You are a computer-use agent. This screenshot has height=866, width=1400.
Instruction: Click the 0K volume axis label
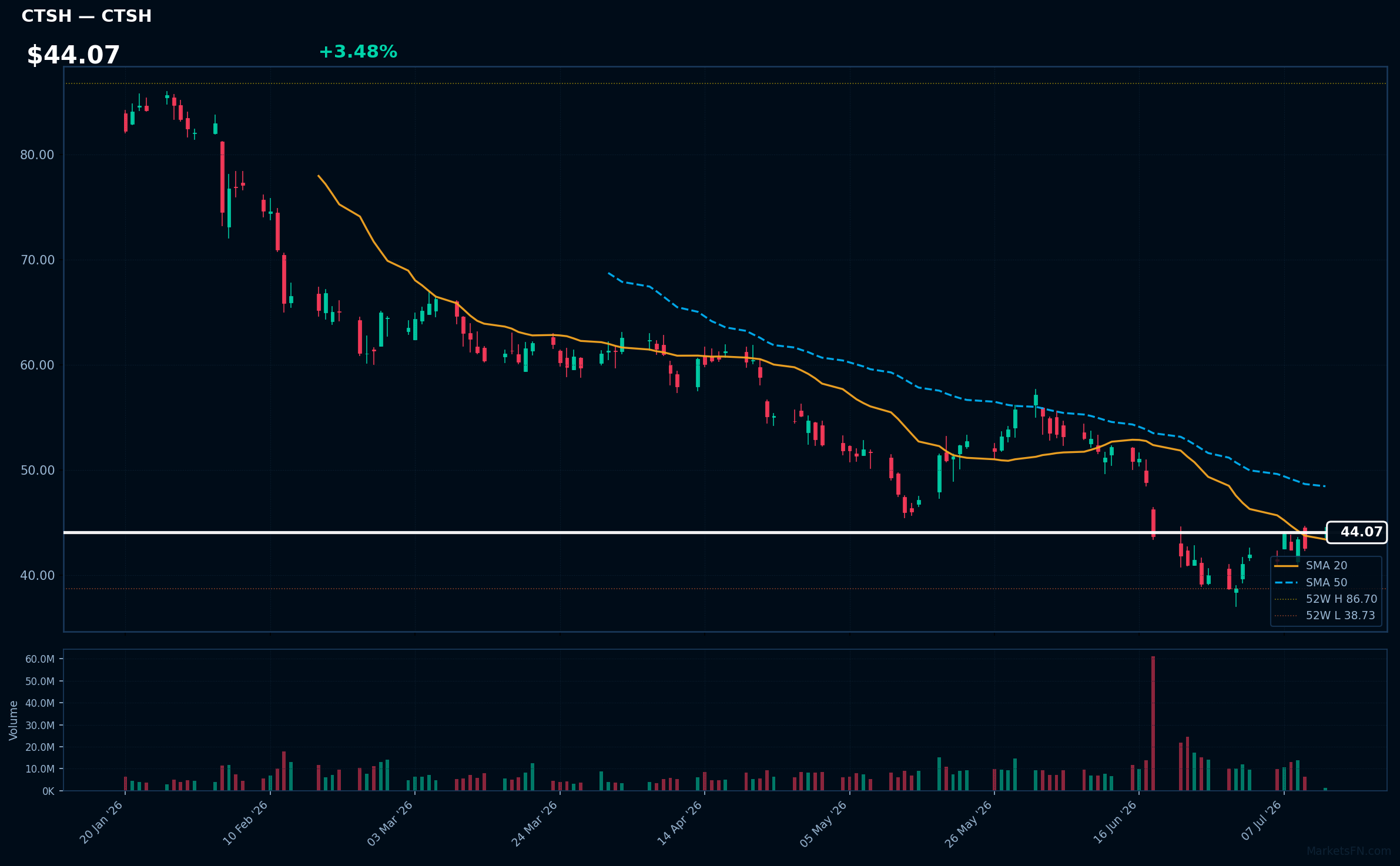click(49, 791)
